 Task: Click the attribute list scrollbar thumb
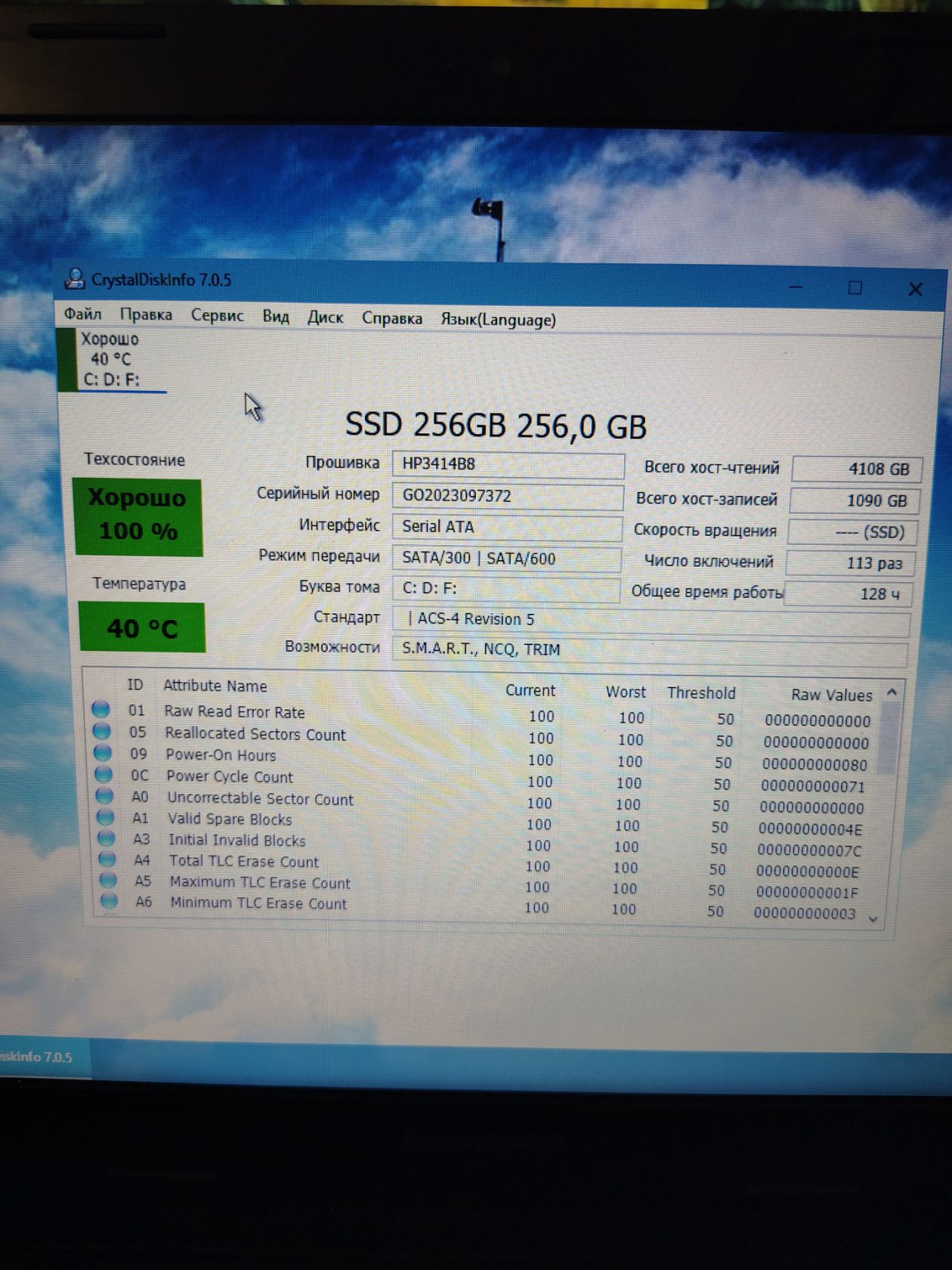click(889, 738)
